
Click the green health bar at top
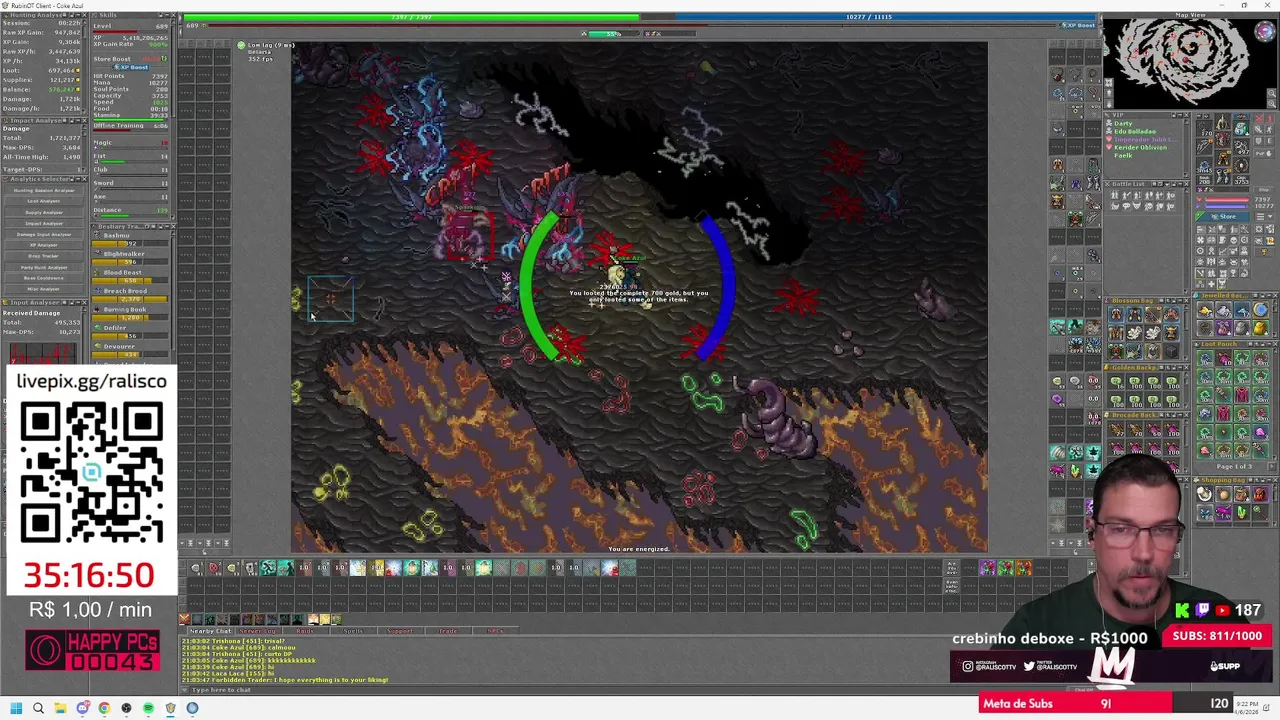[x=410, y=16]
